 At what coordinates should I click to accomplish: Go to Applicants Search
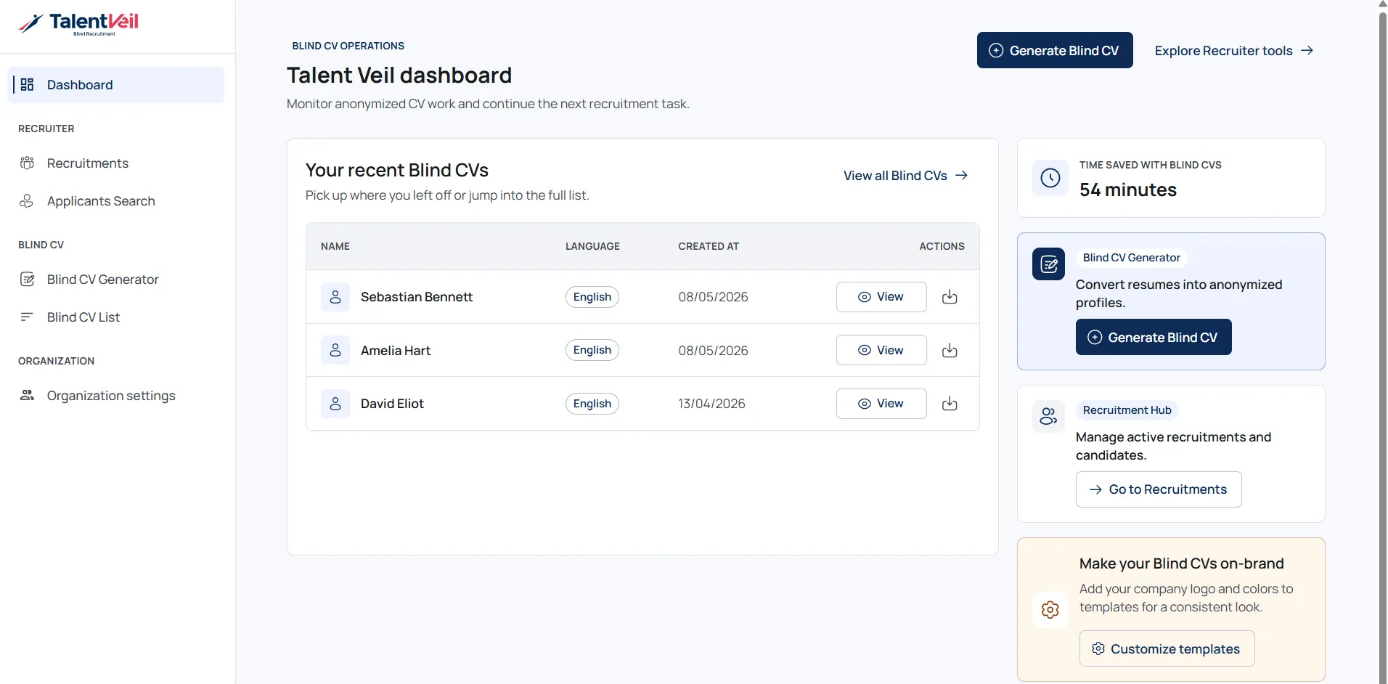(118, 201)
